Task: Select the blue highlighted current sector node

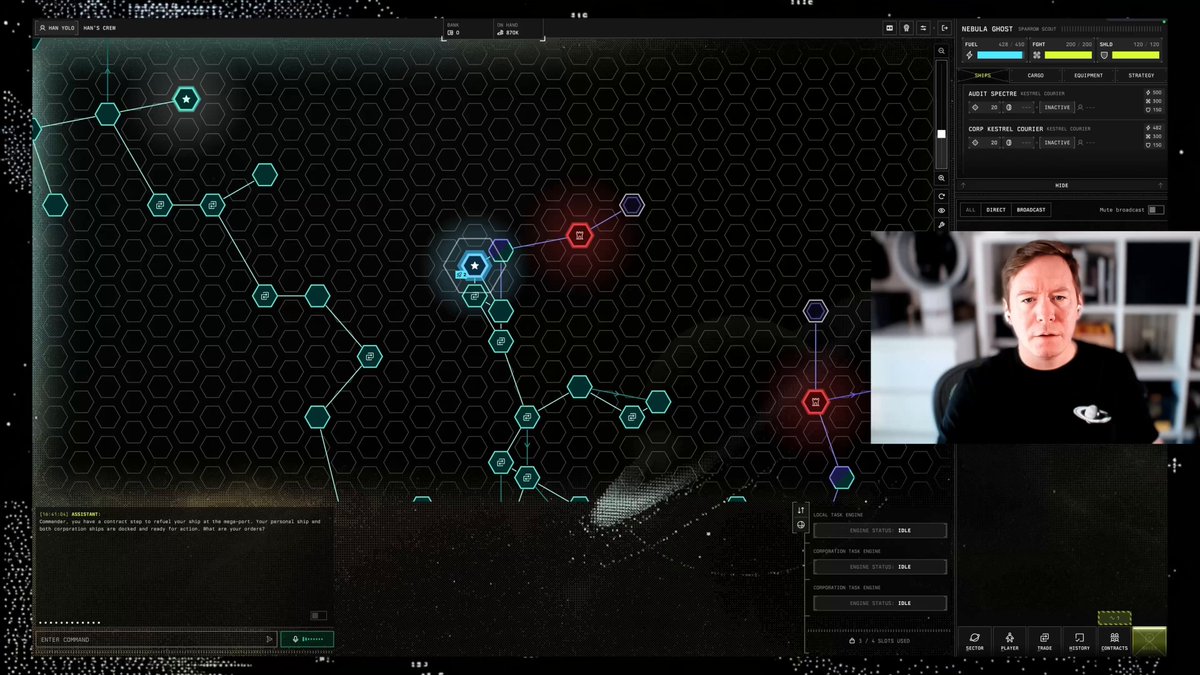Action: 474,266
